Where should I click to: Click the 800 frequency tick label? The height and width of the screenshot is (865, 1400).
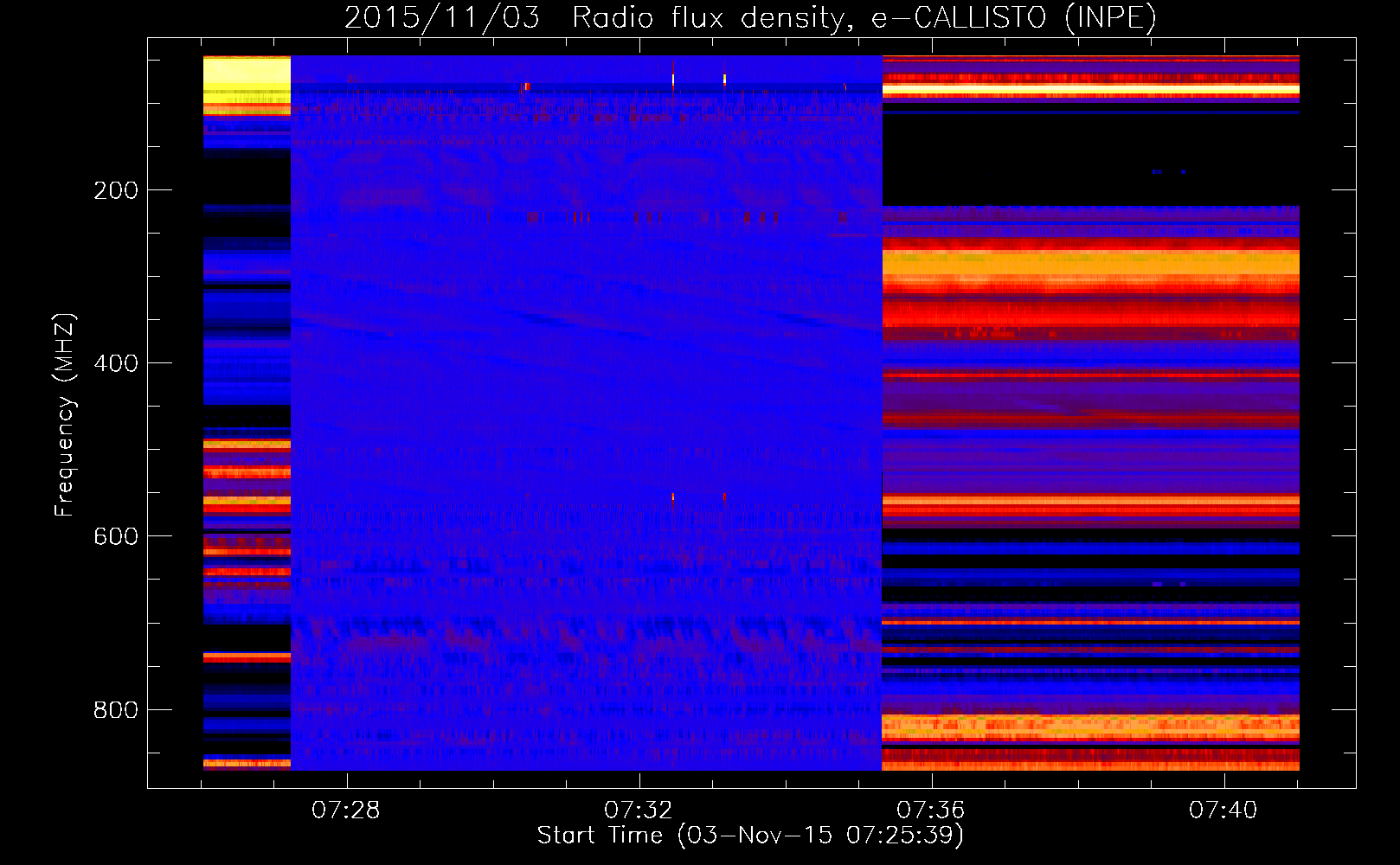pos(116,710)
